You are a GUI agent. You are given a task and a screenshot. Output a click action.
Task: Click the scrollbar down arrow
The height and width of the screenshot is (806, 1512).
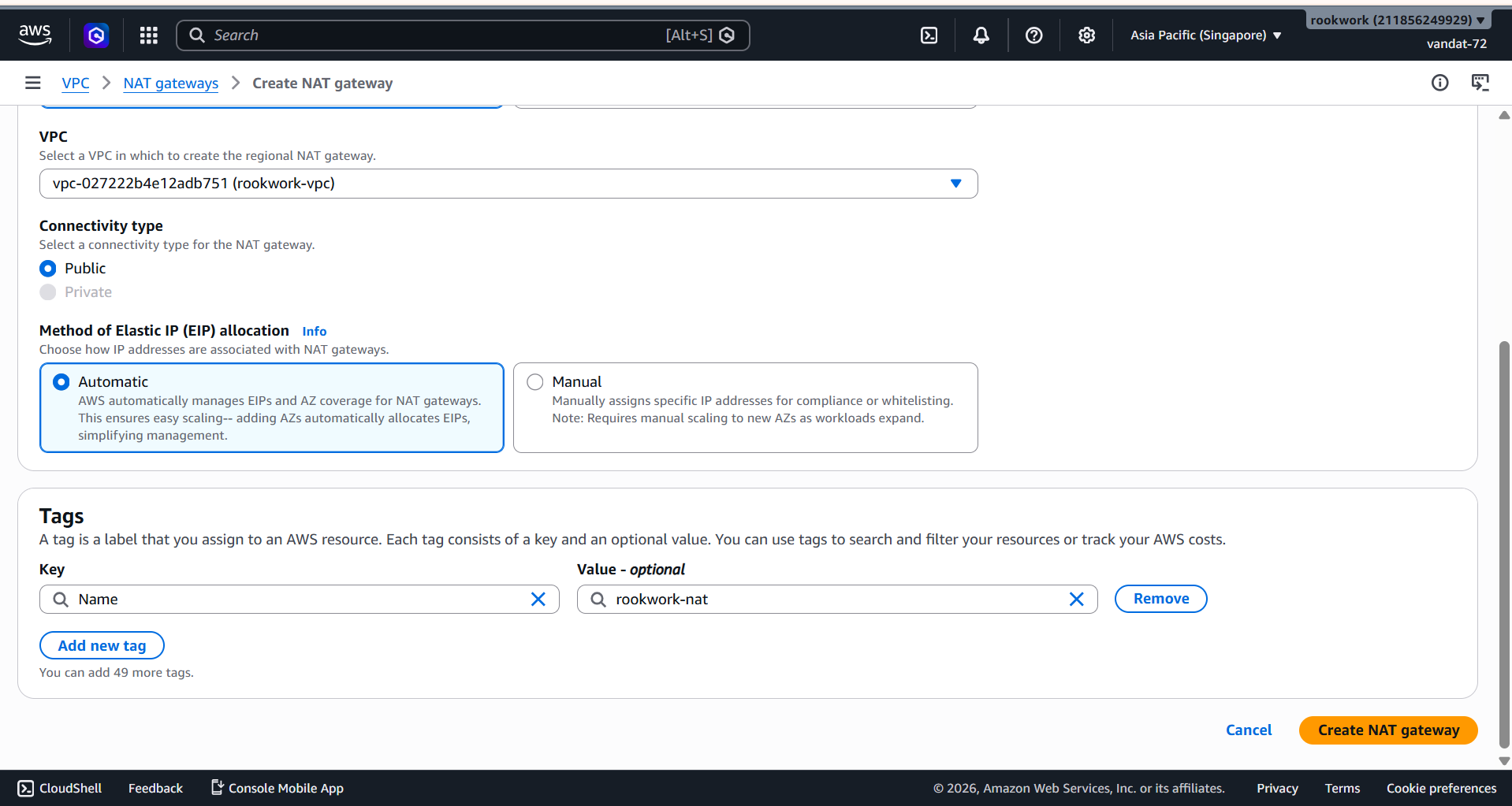click(1504, 761)
